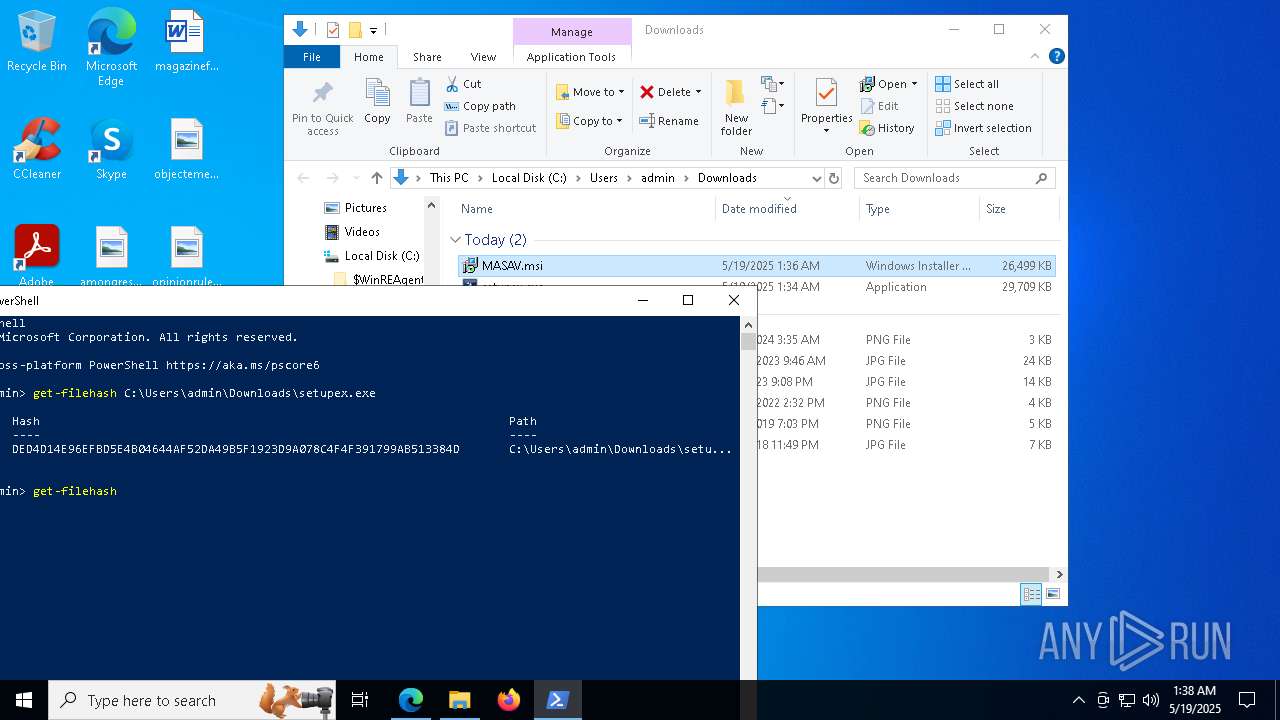The image size is (1280, 720).
Task: Click Edit in the Open group
Action: [879, 106]
